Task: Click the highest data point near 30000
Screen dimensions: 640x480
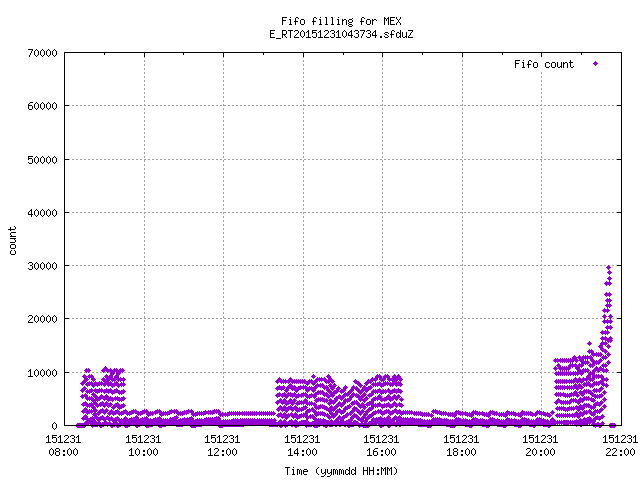Action: point(609,268)
